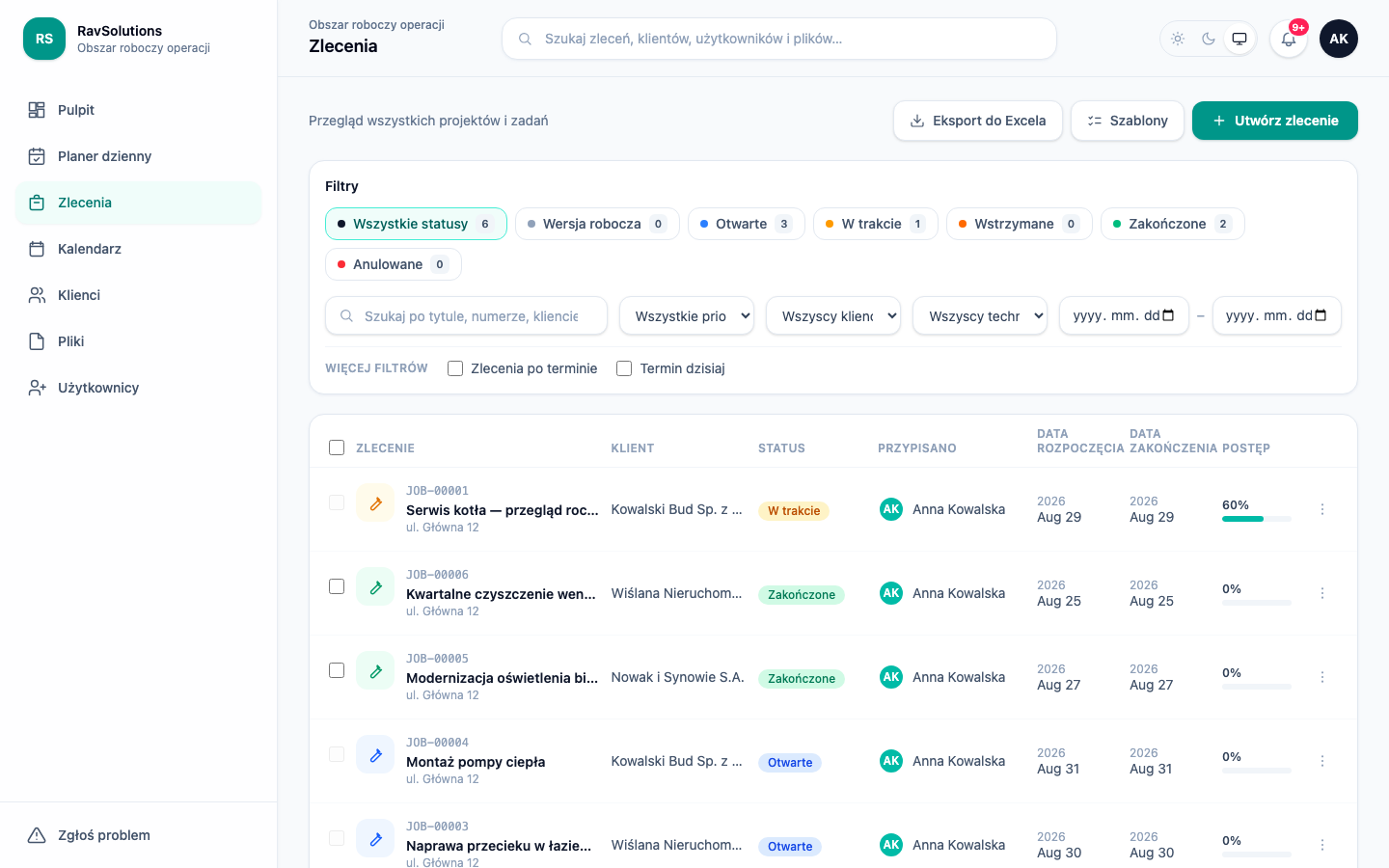The width and height of the screenshot is (1389, 868).
Task: Click the wrench icon for JOB-00003
Action: tap(375, 838)
